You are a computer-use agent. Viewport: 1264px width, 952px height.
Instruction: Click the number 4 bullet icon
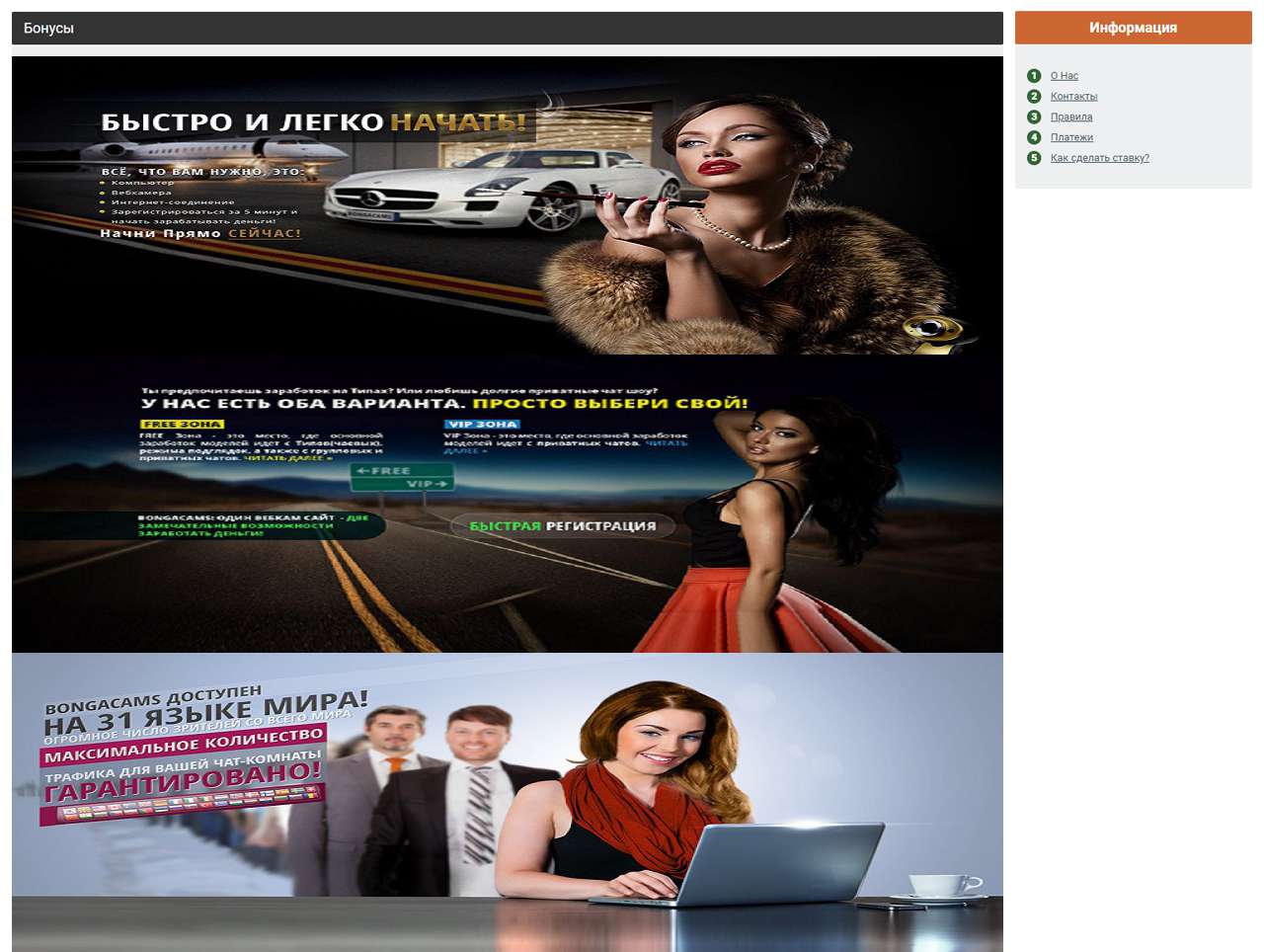1034,137
